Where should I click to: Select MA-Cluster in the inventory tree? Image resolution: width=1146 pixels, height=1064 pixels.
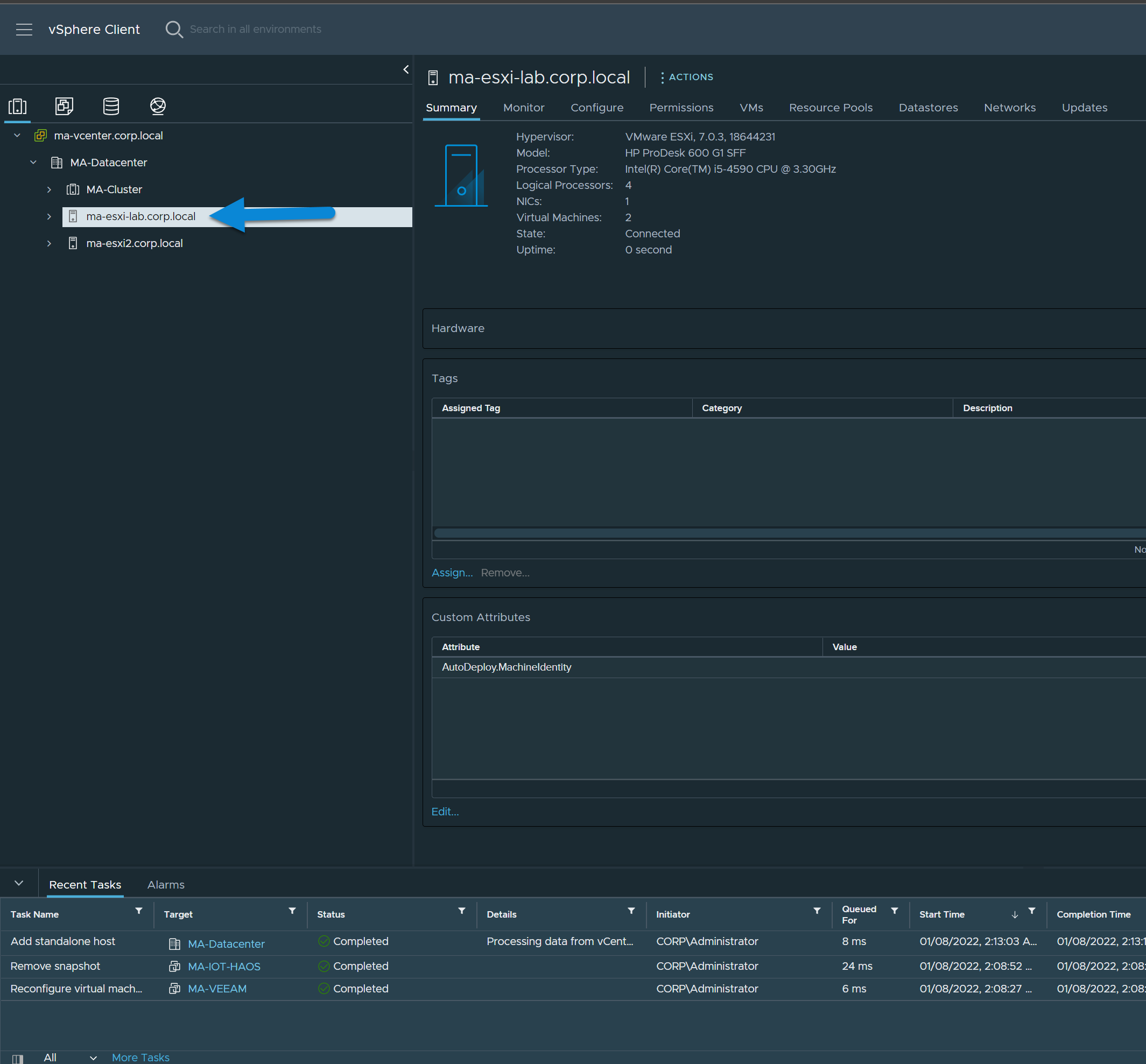click(x=114, y=189)
